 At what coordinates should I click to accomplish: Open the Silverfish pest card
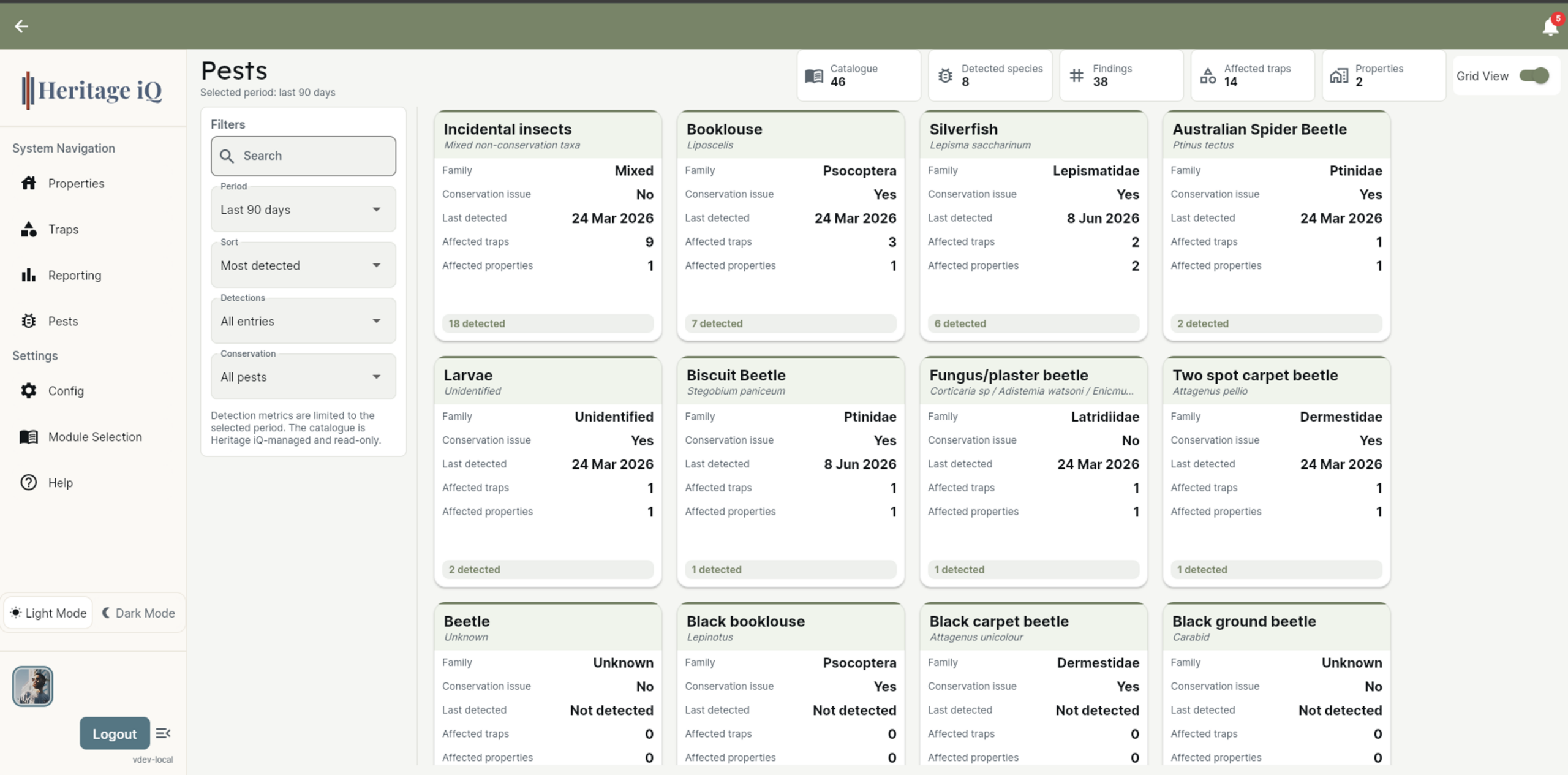[1033, 225]
